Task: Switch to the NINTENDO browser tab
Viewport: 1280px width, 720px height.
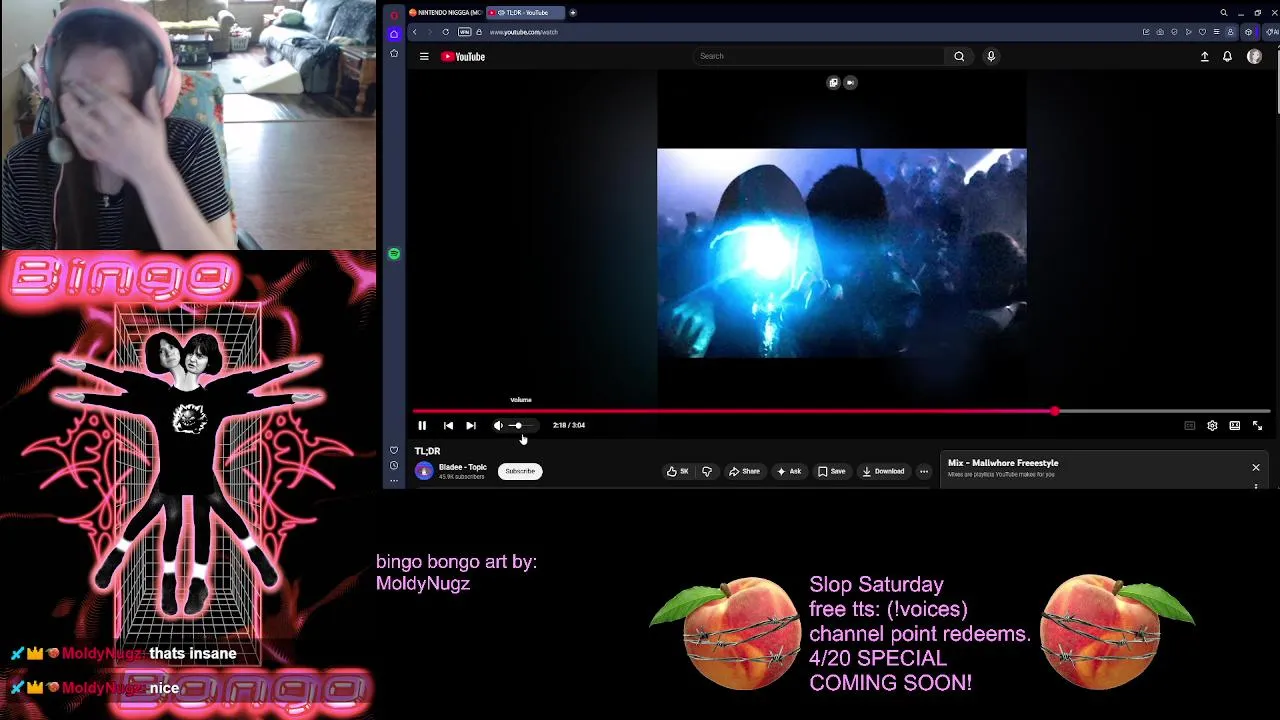Action: click(445, 12)
